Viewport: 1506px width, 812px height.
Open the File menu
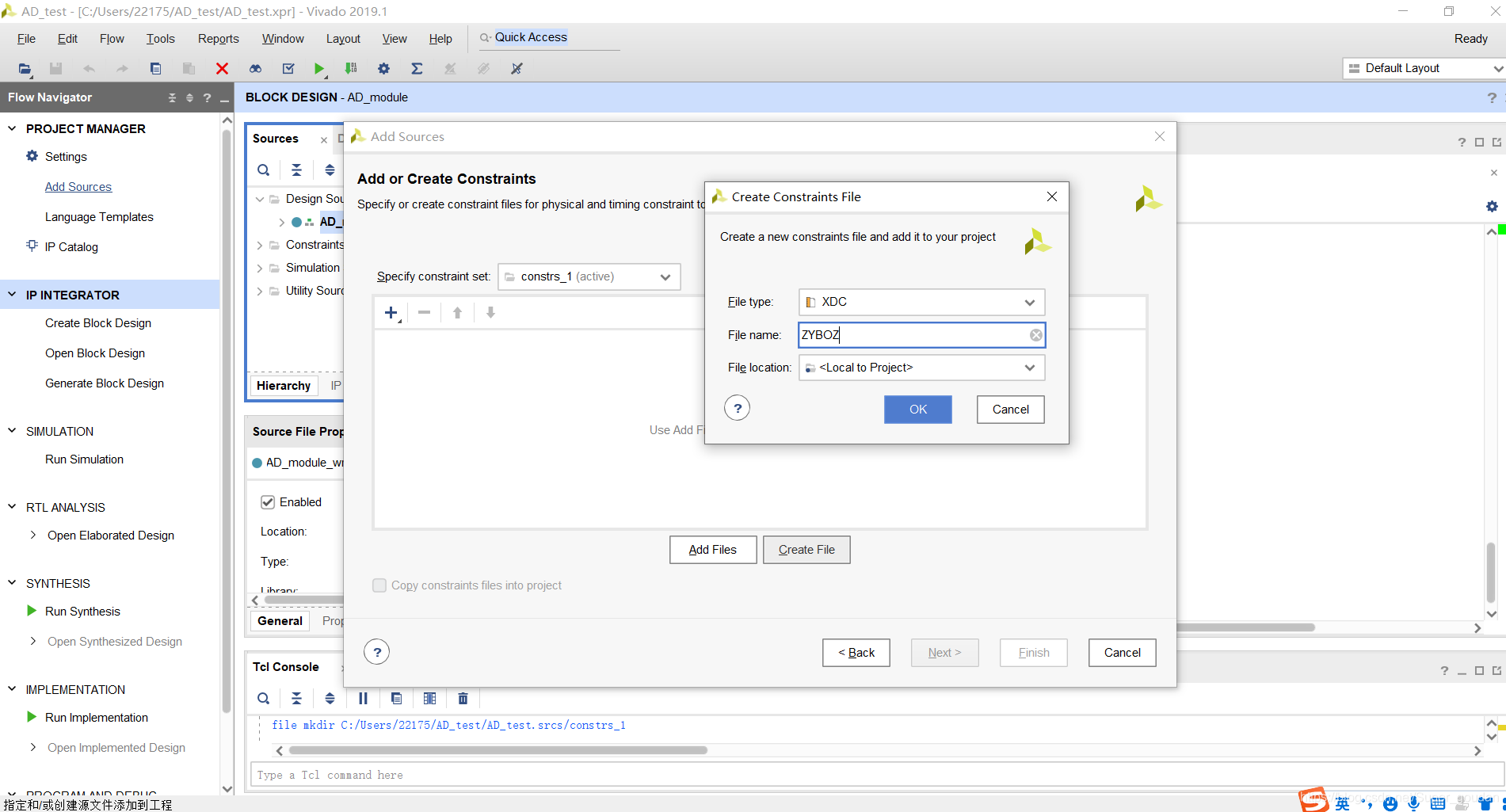(x=26, y=39)
